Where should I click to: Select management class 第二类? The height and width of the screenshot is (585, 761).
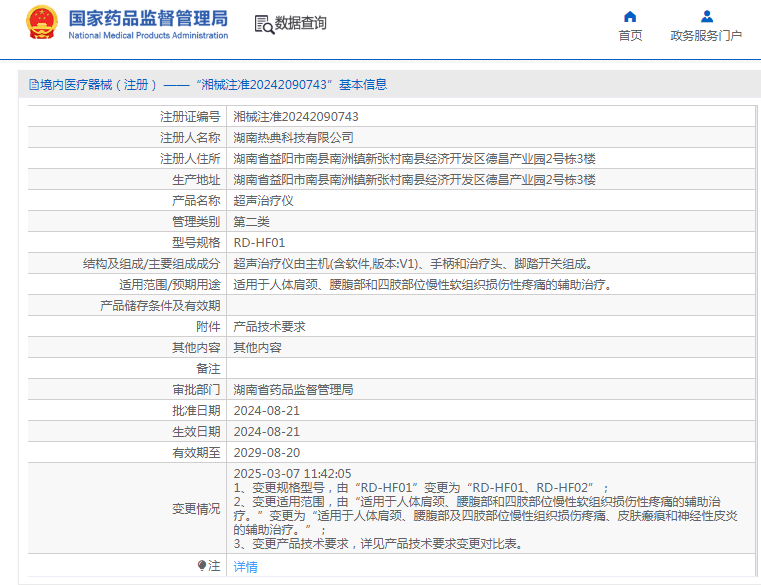251,222
